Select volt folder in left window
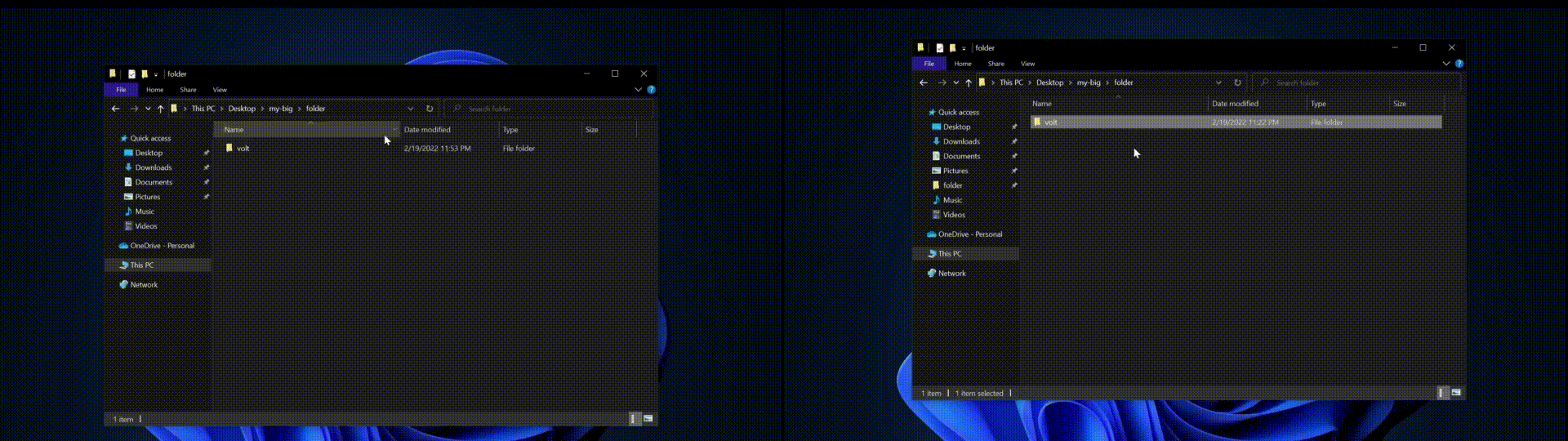 pyautogui.click(x=243, y=149)
